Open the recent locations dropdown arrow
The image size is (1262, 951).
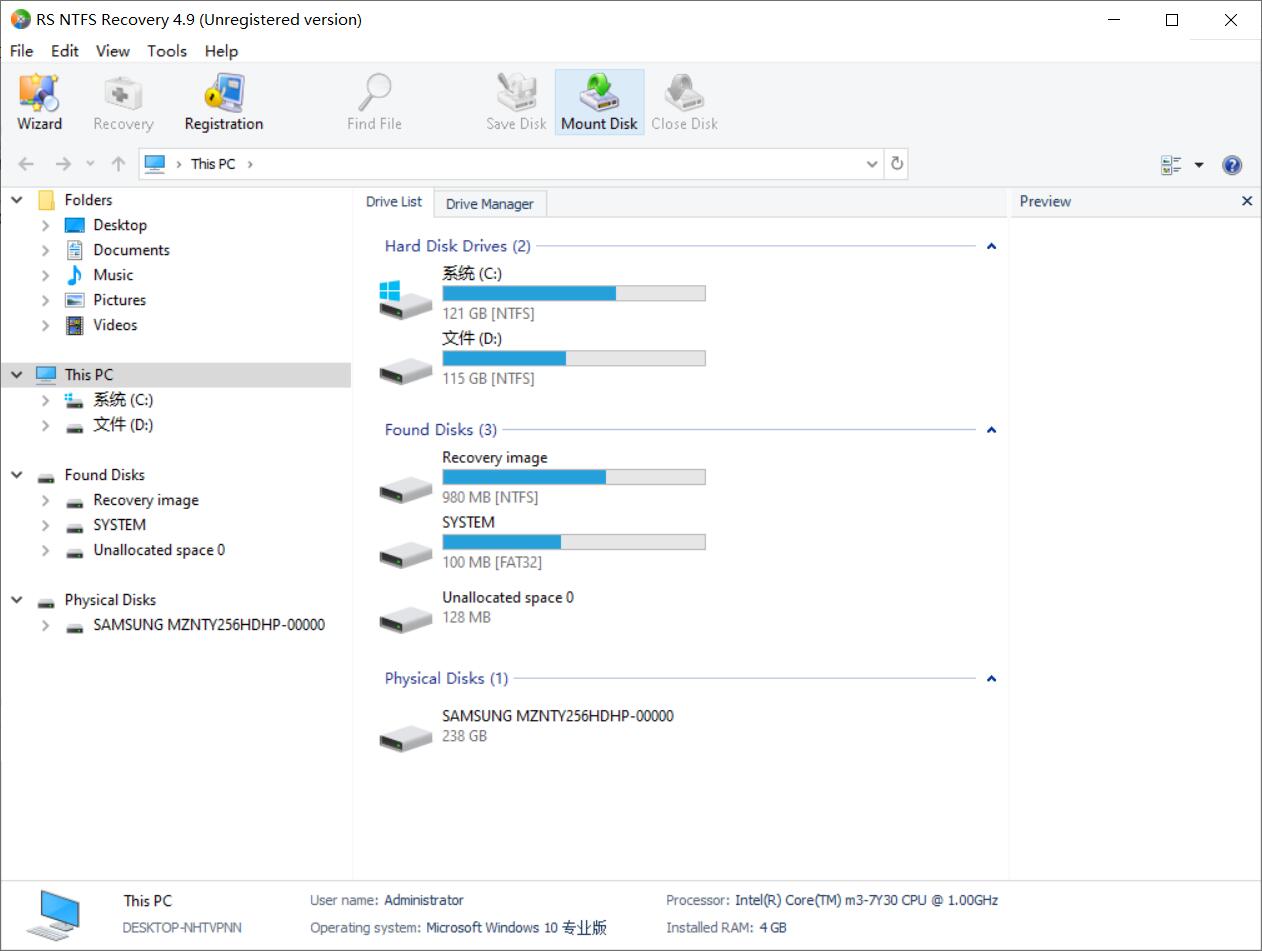(x=90, y=164)
